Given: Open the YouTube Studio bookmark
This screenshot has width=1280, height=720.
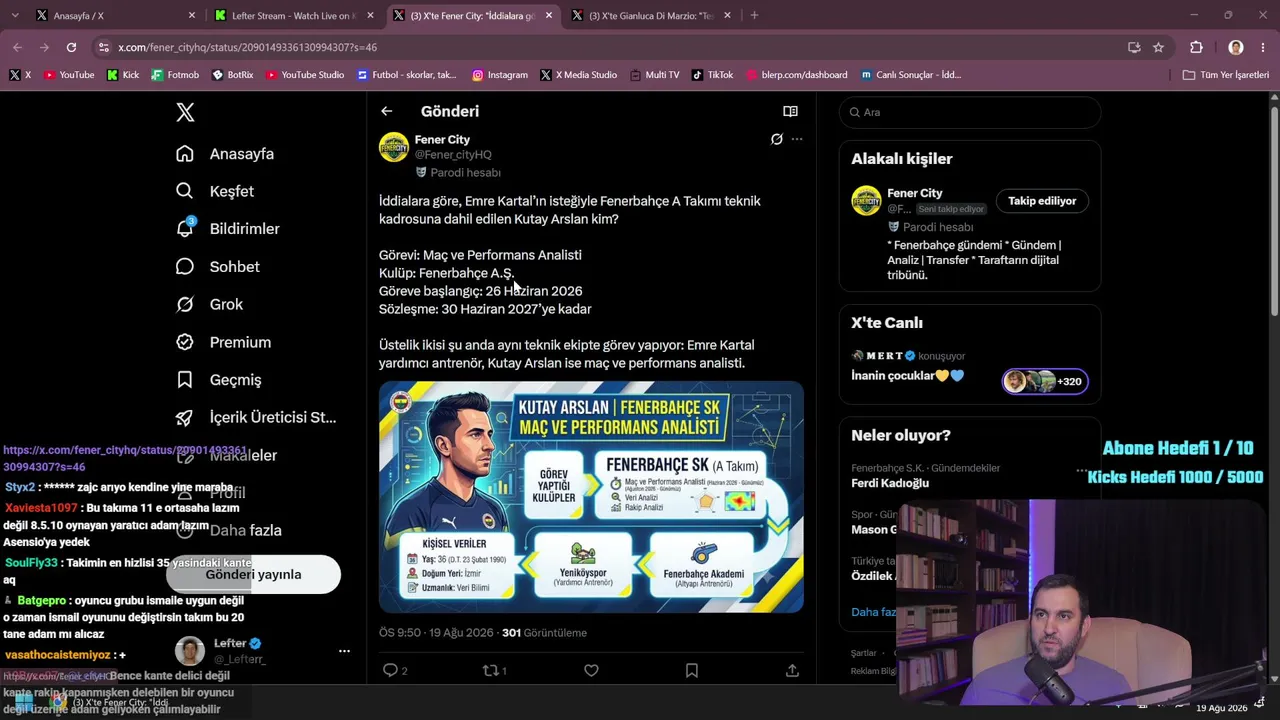Looking at the screenshot, I should pos(305,75).
